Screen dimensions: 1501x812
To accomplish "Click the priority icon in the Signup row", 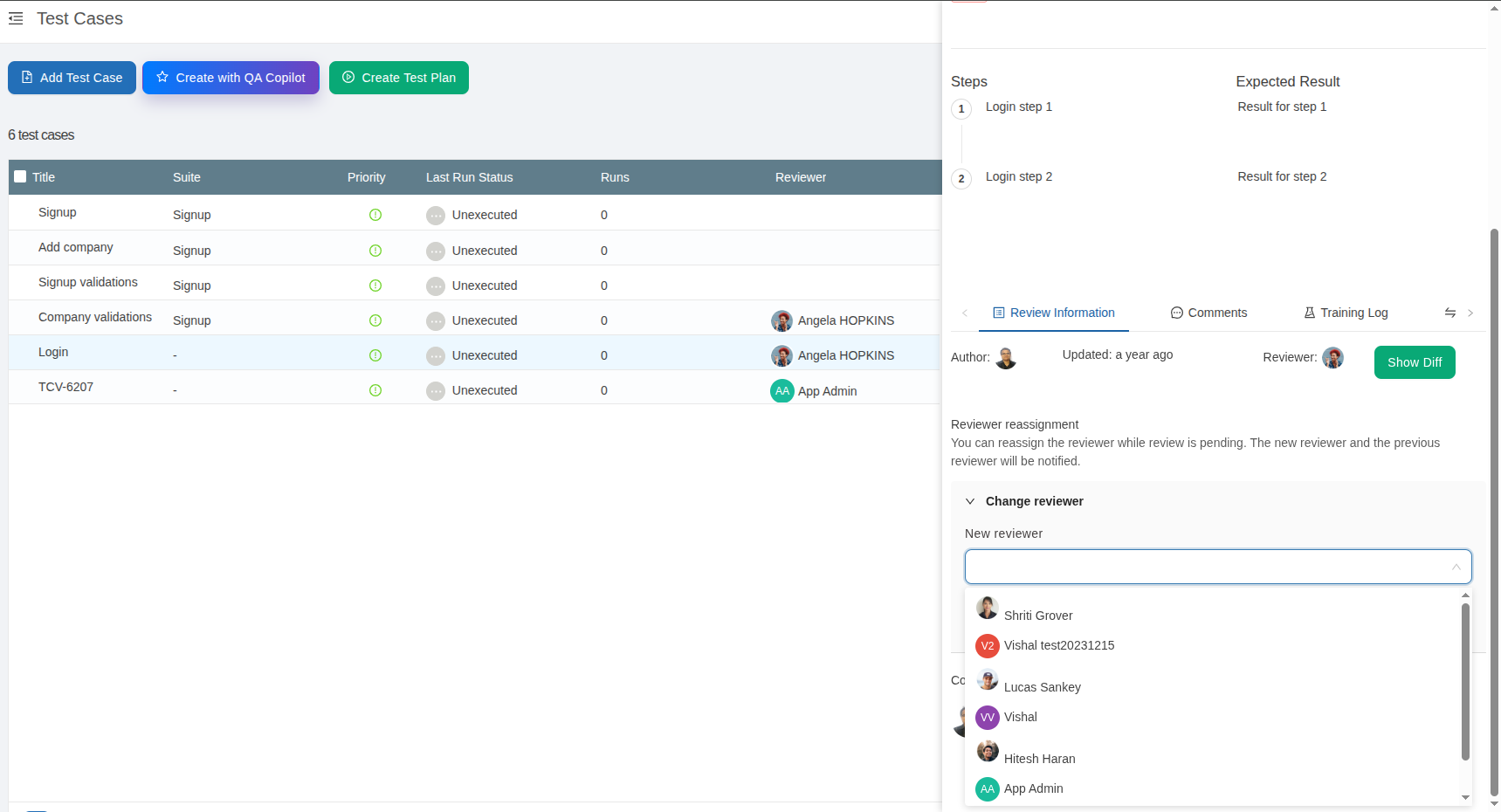I will (375, 215).
